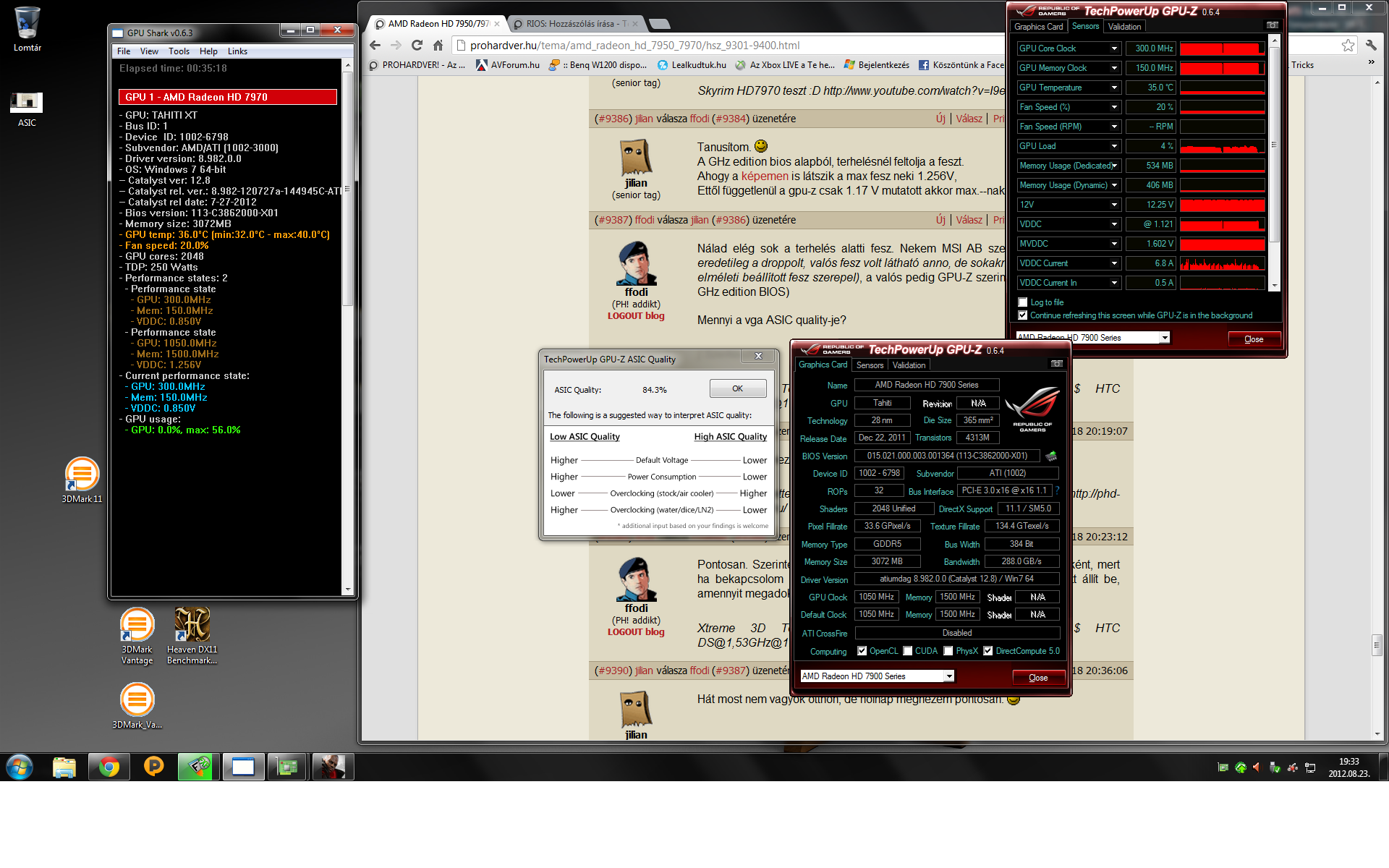Open the GPU Temperature sensor dropdown
1389x868 pixels.
pyautogui.click(x=1113, y=88)
